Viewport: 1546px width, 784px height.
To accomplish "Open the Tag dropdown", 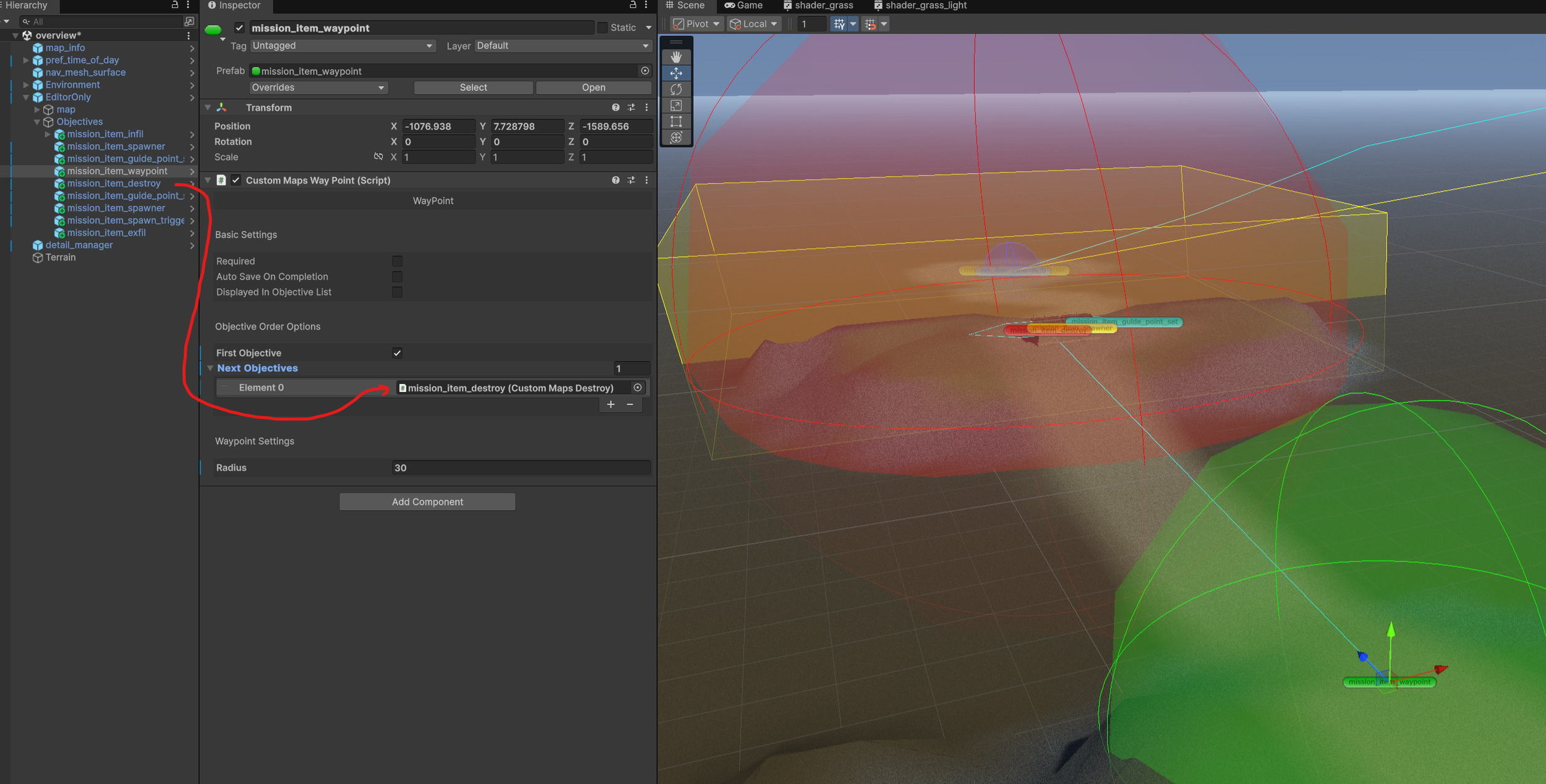I will point(342,46).
